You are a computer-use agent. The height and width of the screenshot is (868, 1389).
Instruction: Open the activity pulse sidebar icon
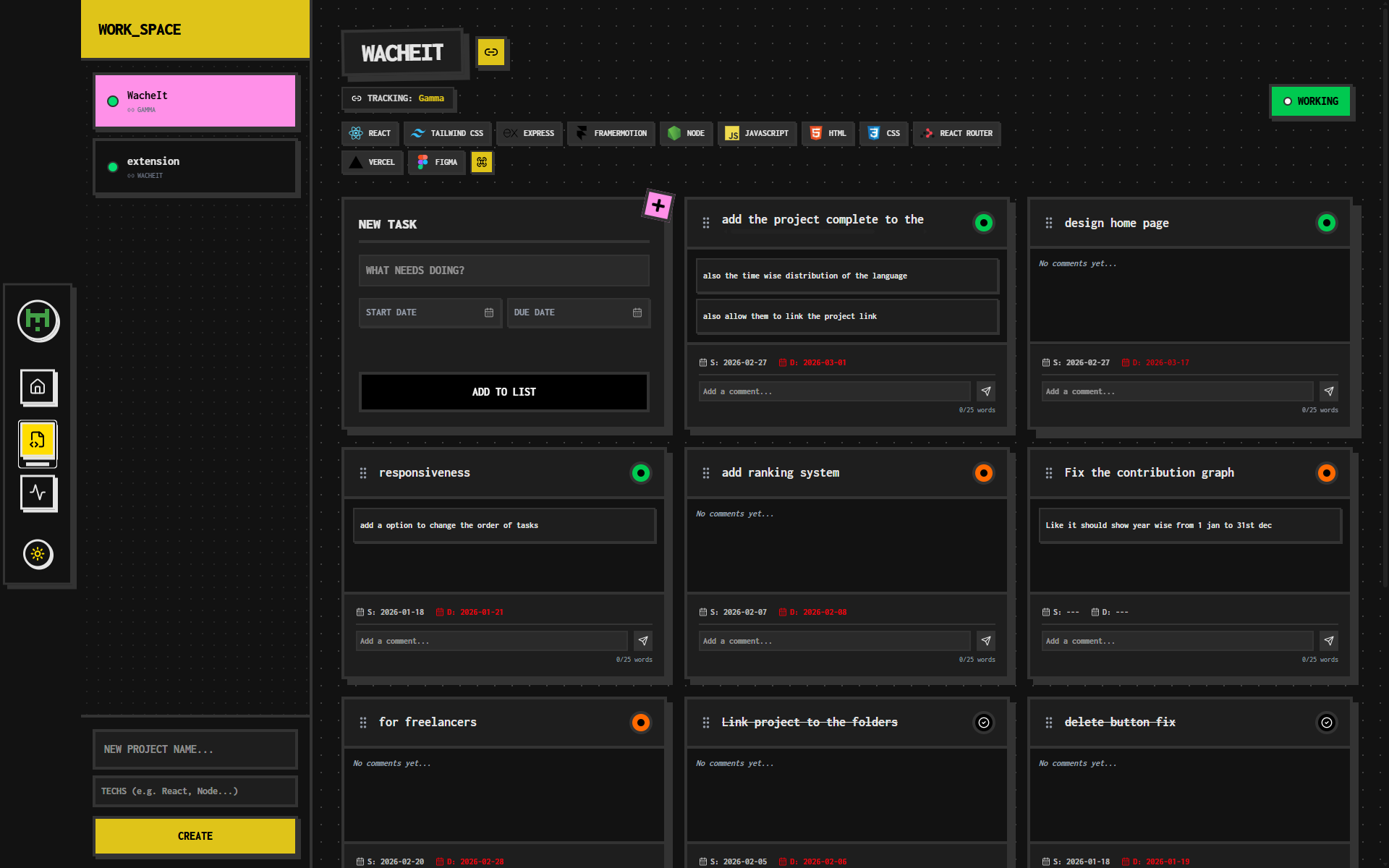[38, 493]
